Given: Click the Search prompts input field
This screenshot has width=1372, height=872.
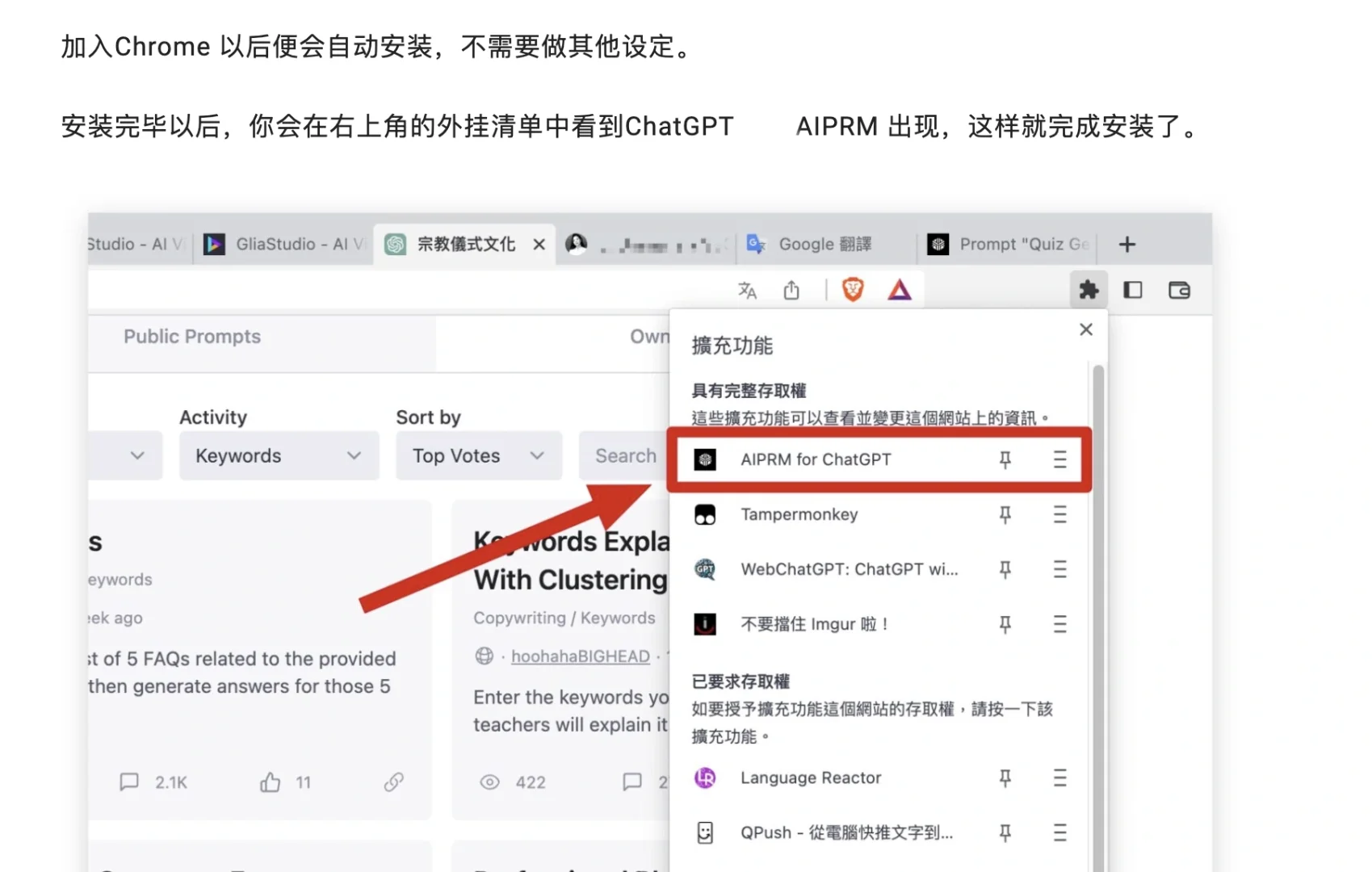Looking at the screenshot, I should click(x=624, y=455).
